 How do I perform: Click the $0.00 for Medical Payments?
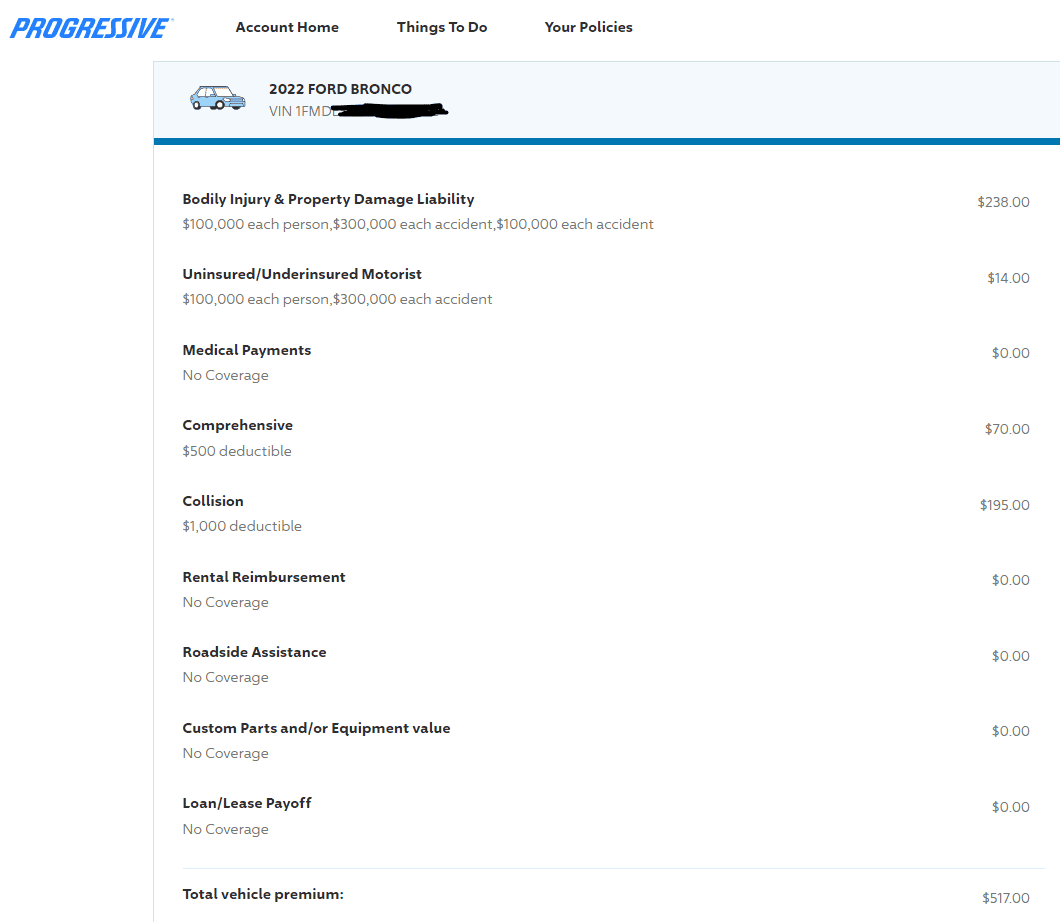tap(1011, 353)
